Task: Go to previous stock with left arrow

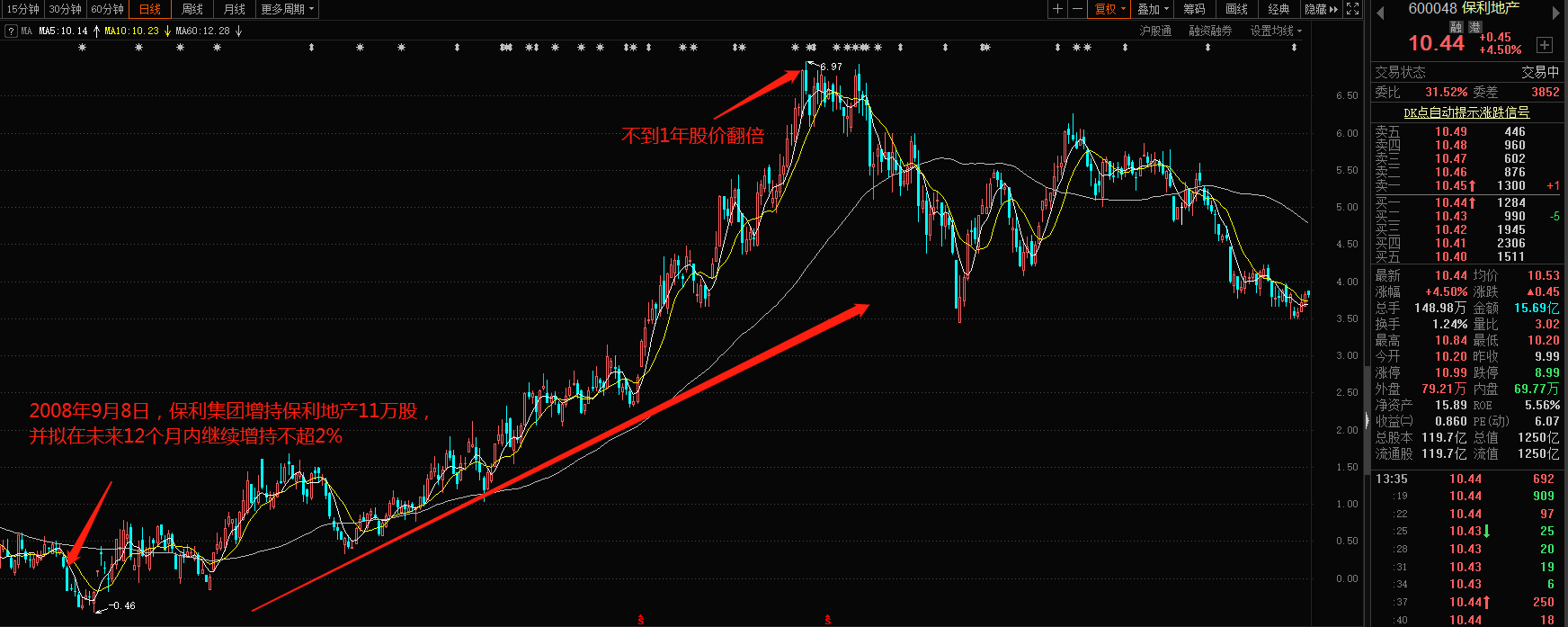Action: (1380, 13)
